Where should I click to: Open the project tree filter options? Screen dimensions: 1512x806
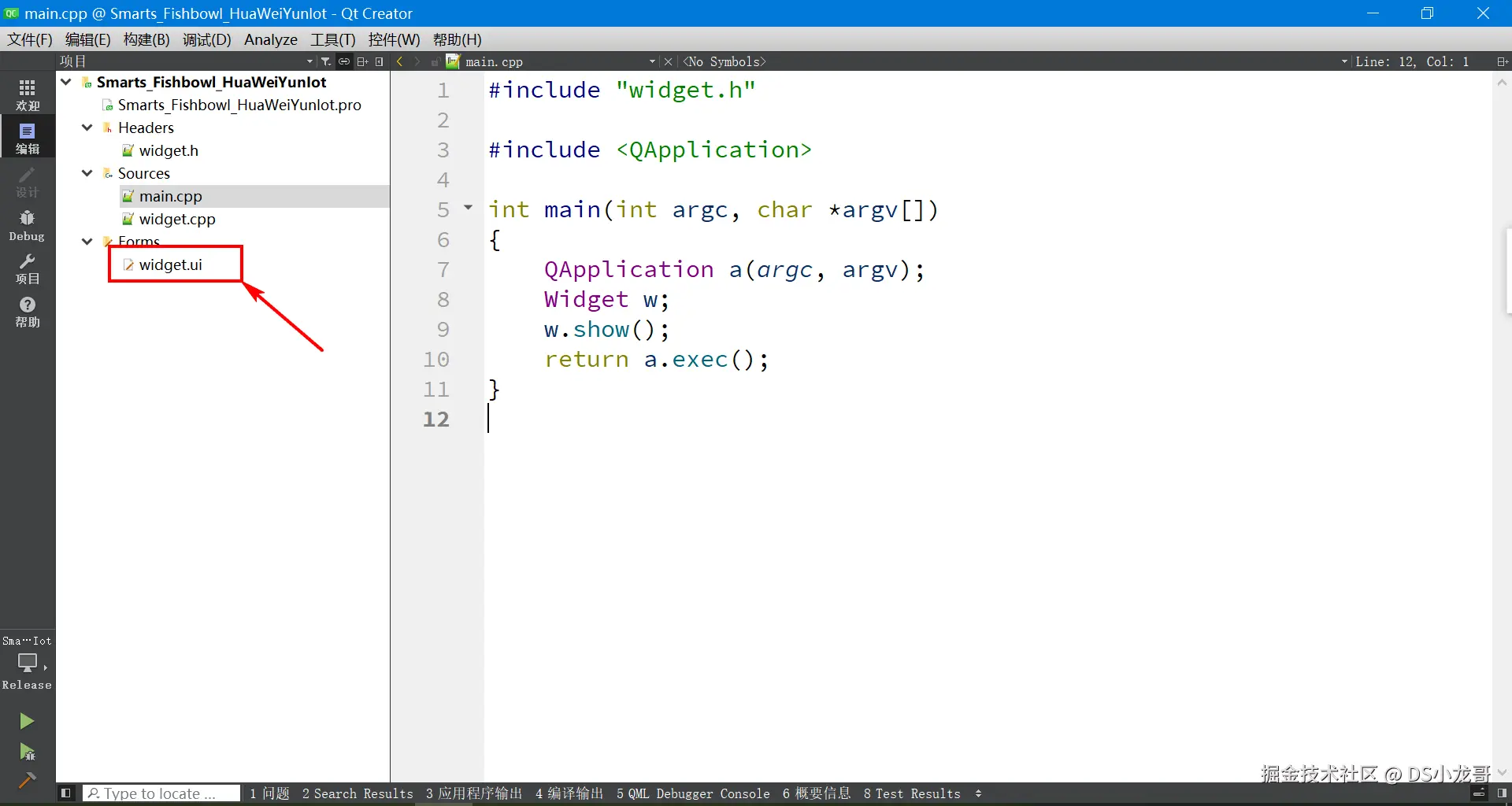(x=326, y=61)
